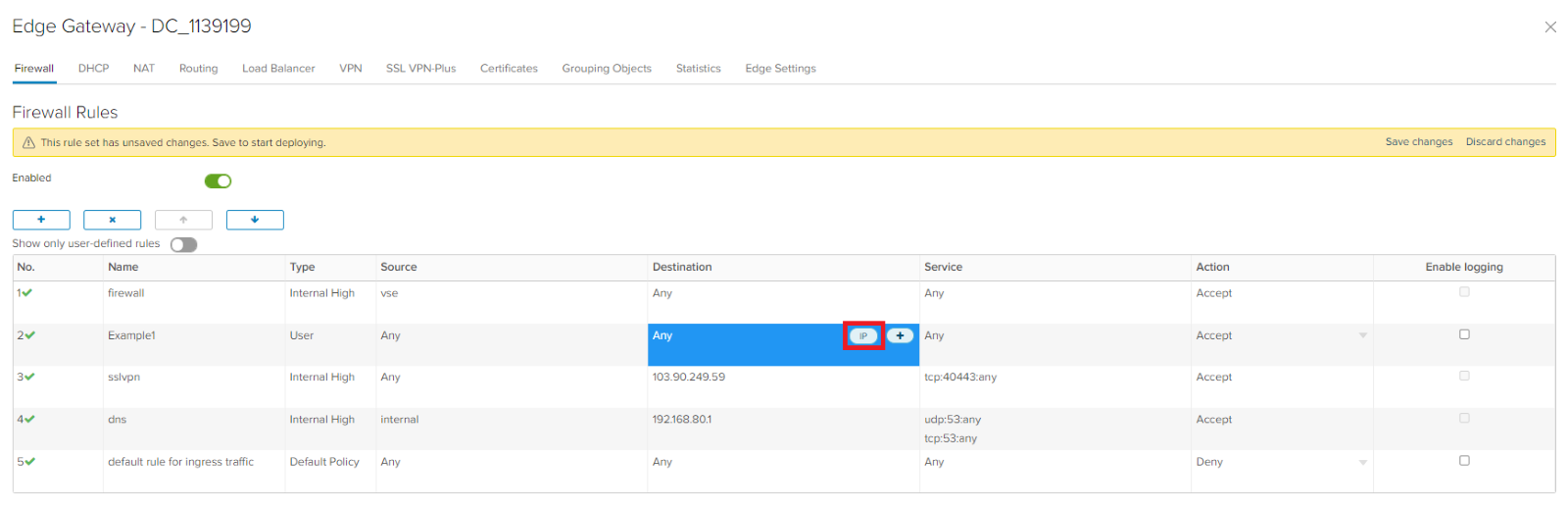1568x508 pixels.
Task: Click the Service cell 'Any' of Example1 rule
Action: [x=934, y=335]
